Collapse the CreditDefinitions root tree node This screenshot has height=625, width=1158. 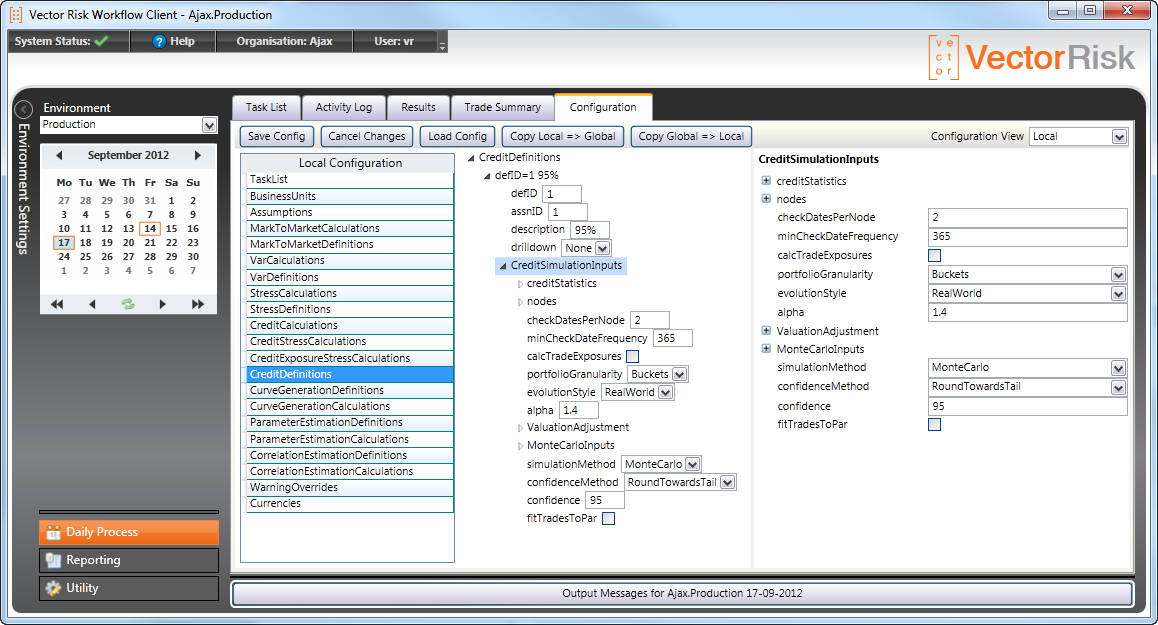click(x=471, y=158)
